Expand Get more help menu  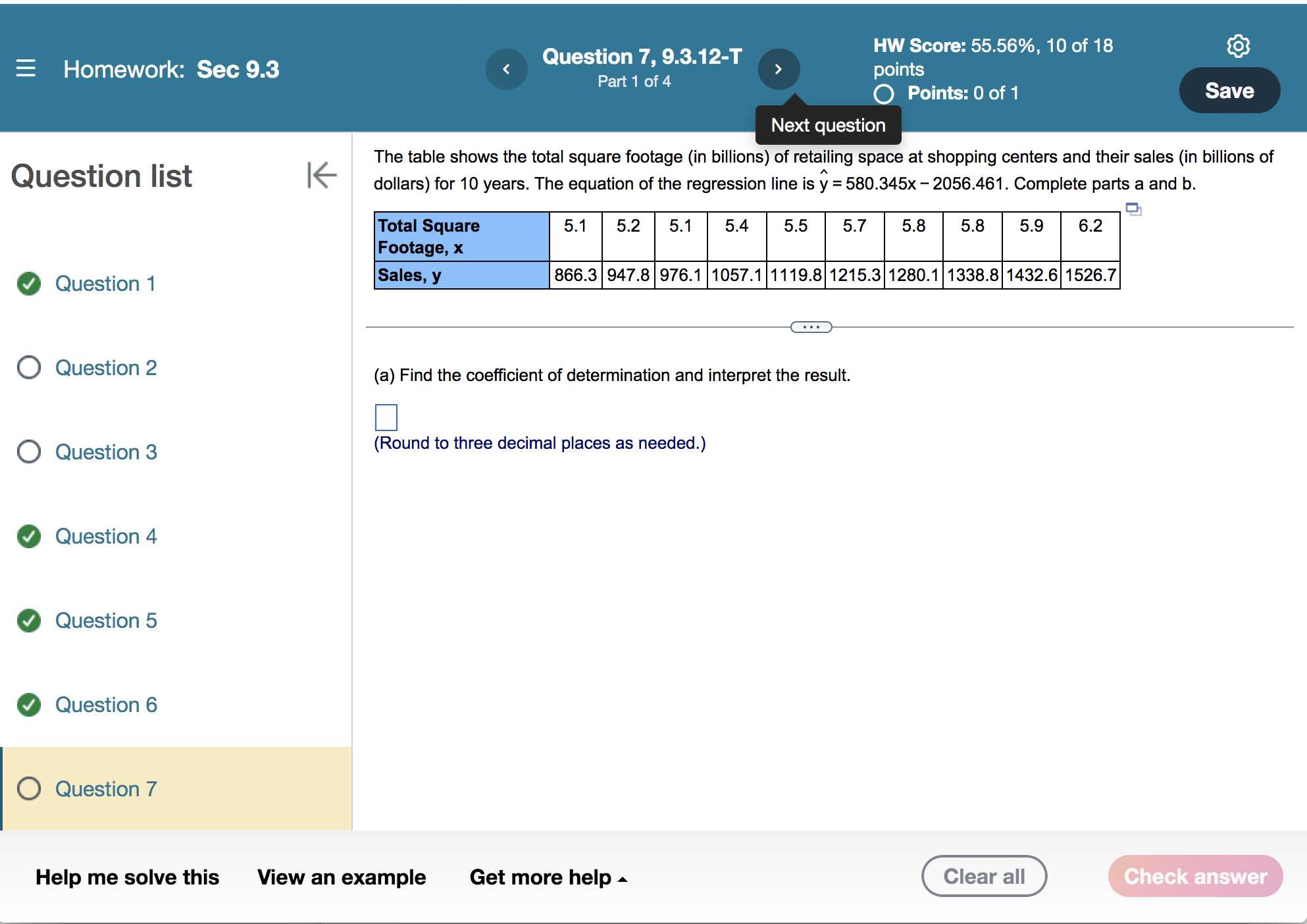(548, 877)
